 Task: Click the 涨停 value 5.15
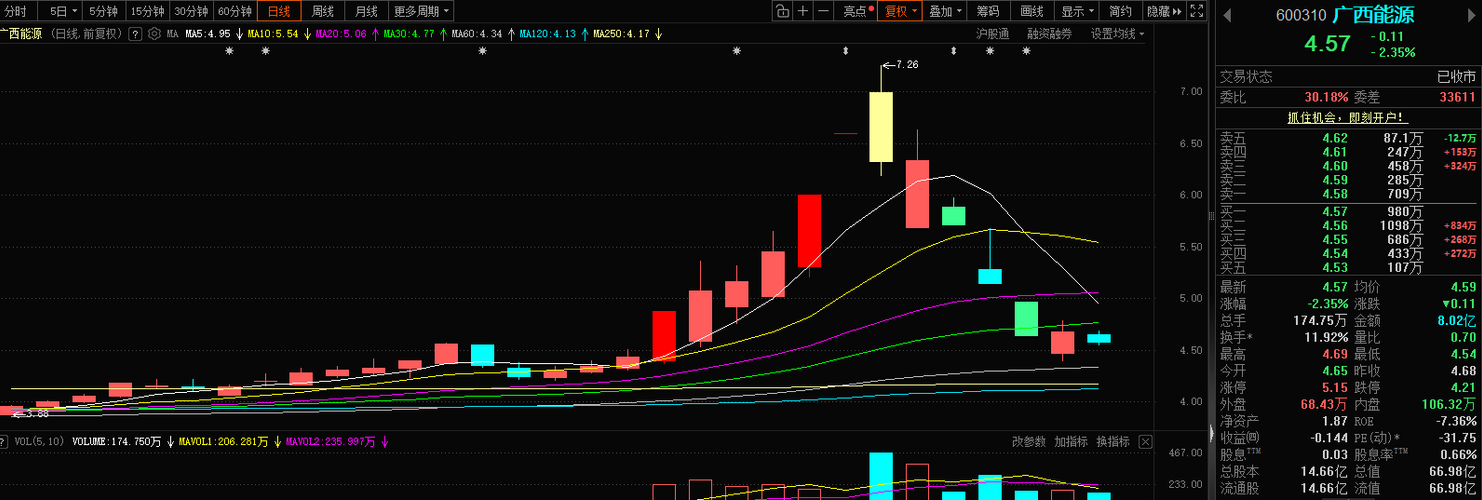point(1335,387)
